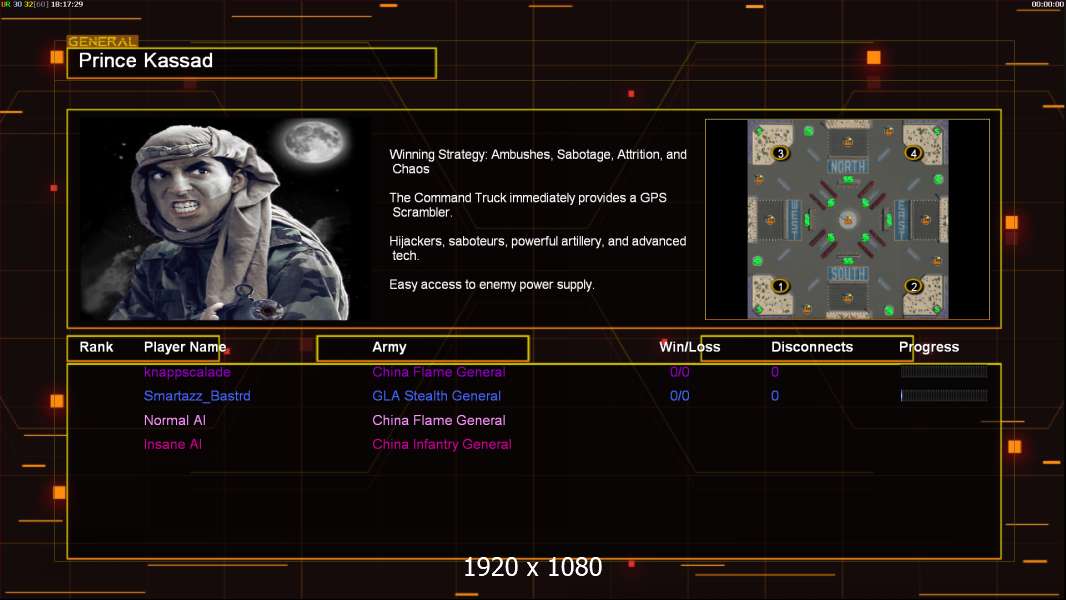Click the Disconnects column header
Screen dimensions: 1066x600
812,347
